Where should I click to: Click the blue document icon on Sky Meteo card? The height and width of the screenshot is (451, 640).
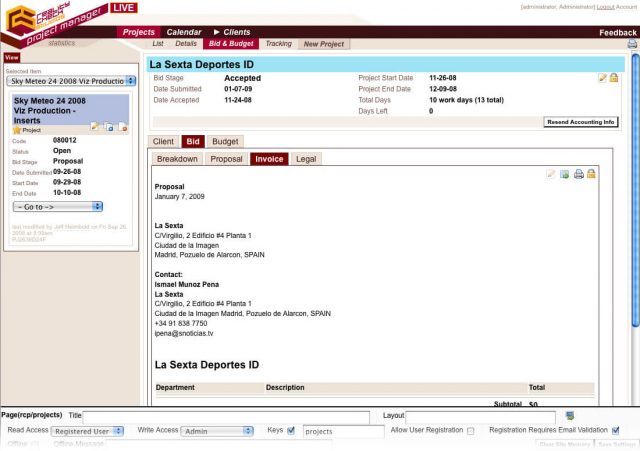[109, 127]
